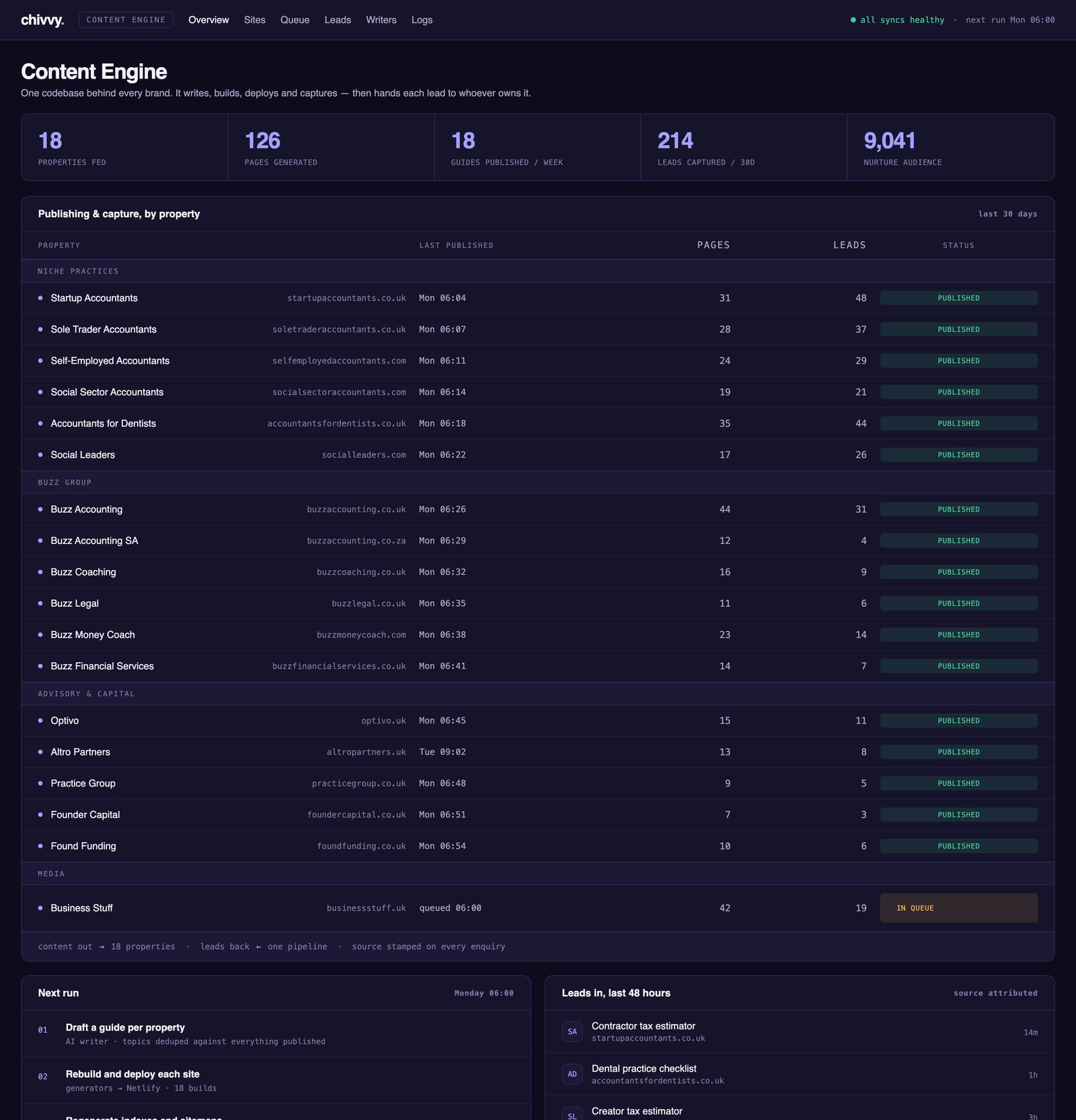Select the Buzz Legal property
Viewport: 1076px width, 1120px height.
tap(75, 604)
